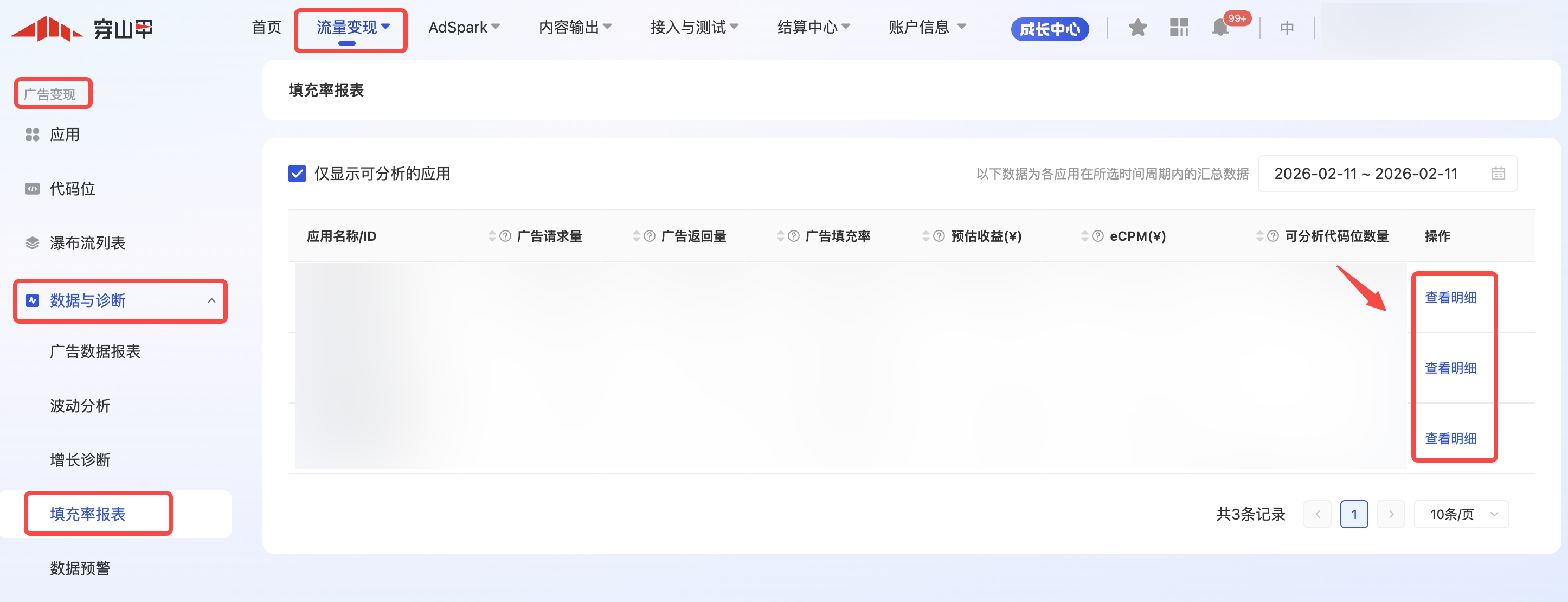Open the grid apps icon in header

pos(1178,28)
